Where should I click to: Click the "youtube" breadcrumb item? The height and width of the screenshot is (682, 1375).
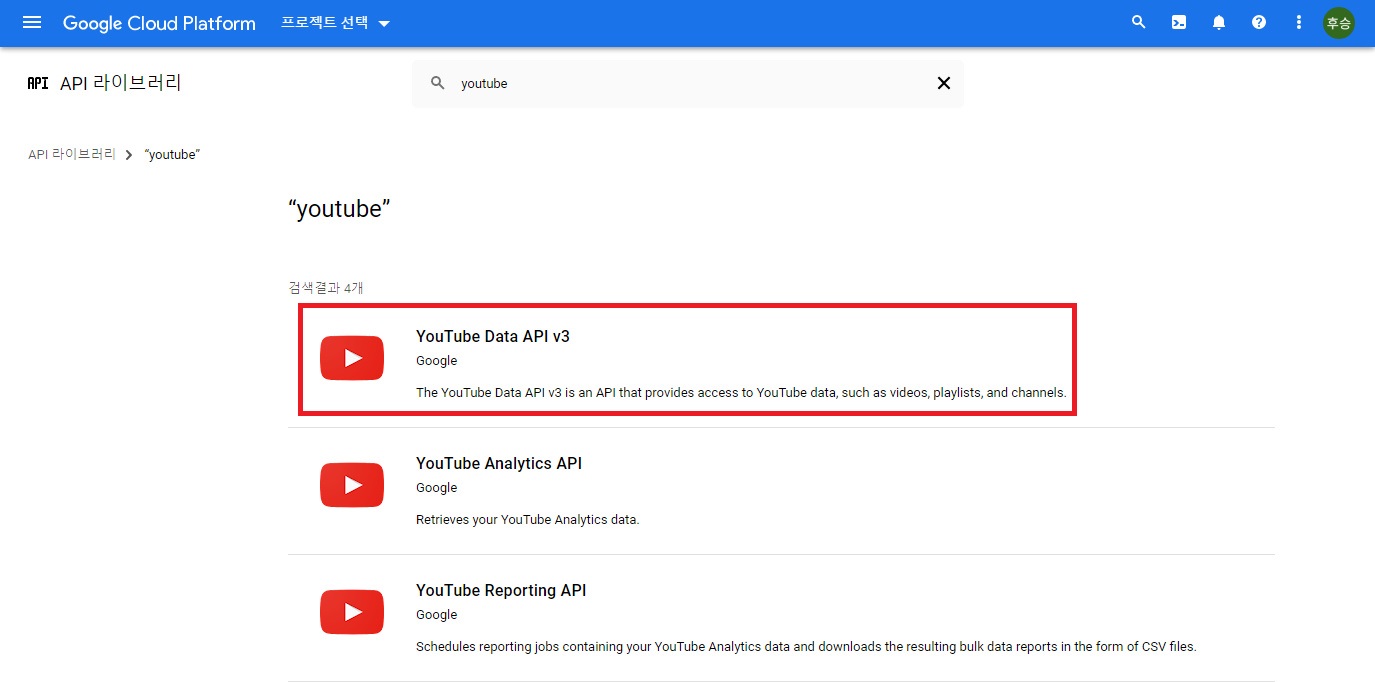(172, 155)
